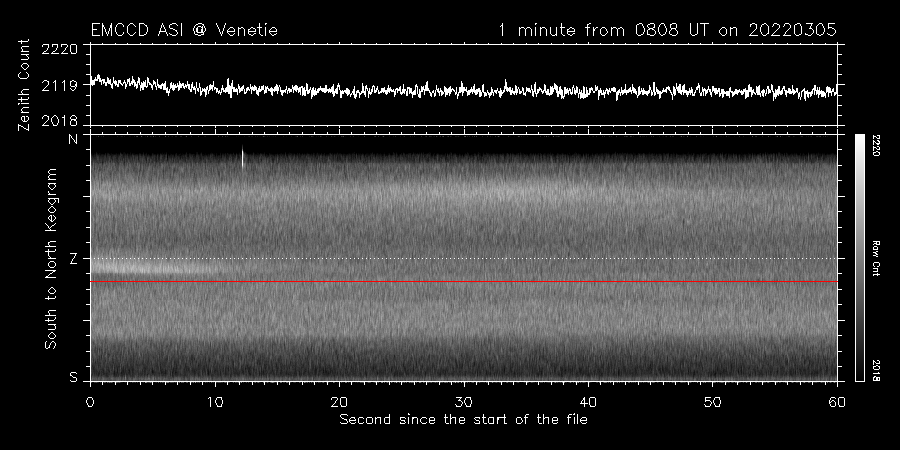
Task: Click the white zenith count trace line
Action: (x=464, y=89)
